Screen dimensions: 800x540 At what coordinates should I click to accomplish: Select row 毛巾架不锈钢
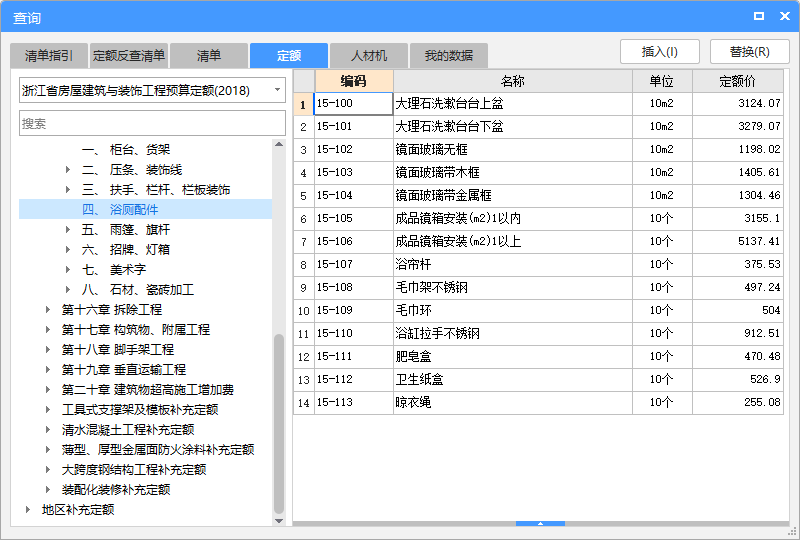[538, 287]
